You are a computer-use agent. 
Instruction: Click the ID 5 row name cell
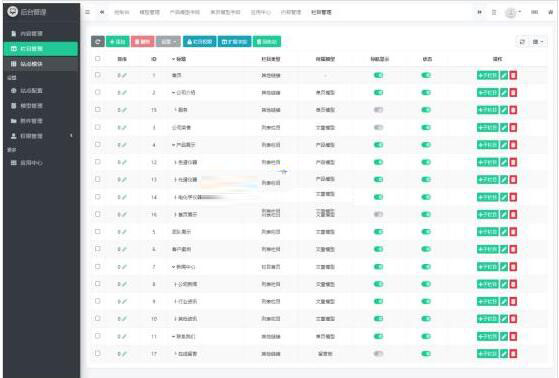pyautogui.click(x=181, y=232)
